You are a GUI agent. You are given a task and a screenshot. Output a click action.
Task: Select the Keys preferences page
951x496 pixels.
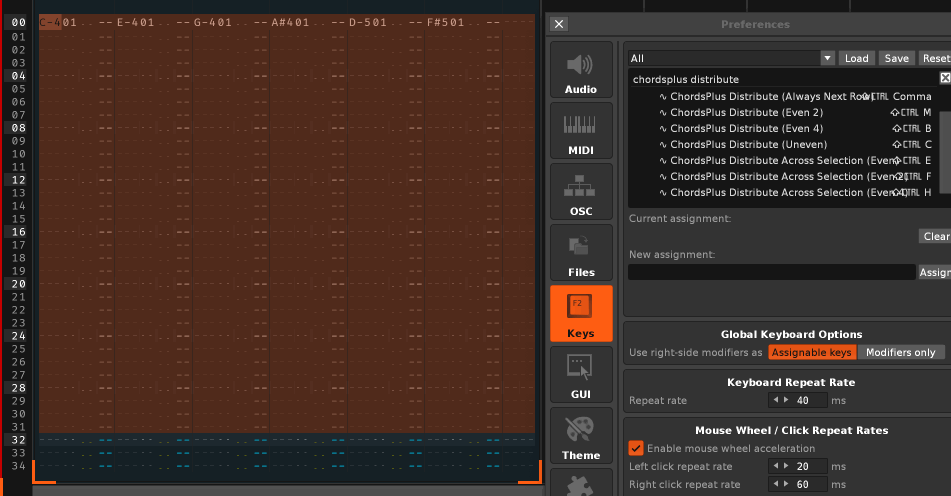pyautogui.click(x=581, y=315)
